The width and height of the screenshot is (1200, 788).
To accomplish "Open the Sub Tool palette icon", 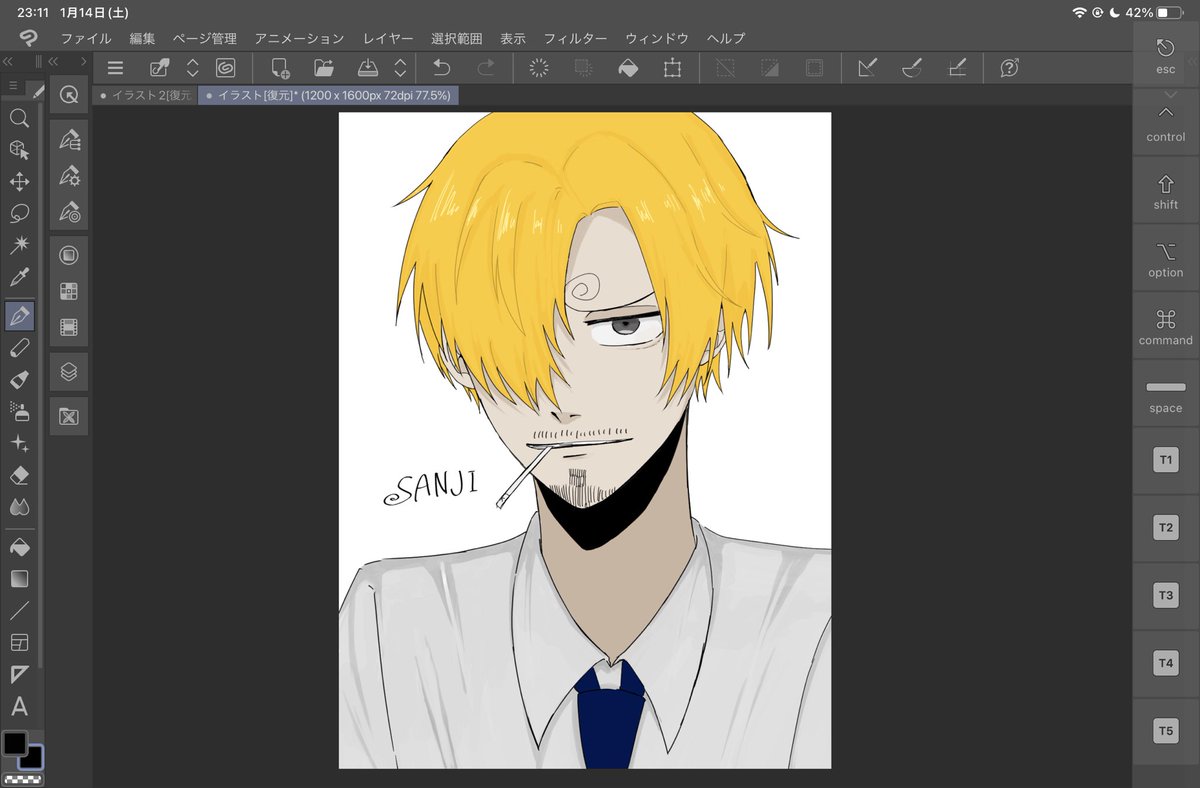I will pos(69,138).
